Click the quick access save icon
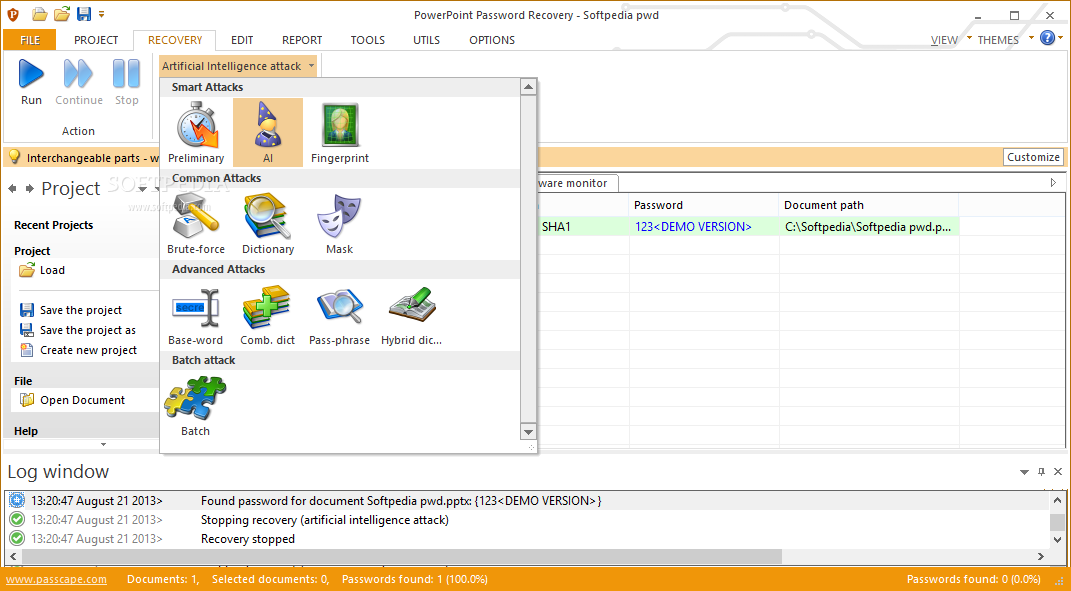Image resolution: width=1071 pixels, height=591 pixels. click(x=84, y=14)
